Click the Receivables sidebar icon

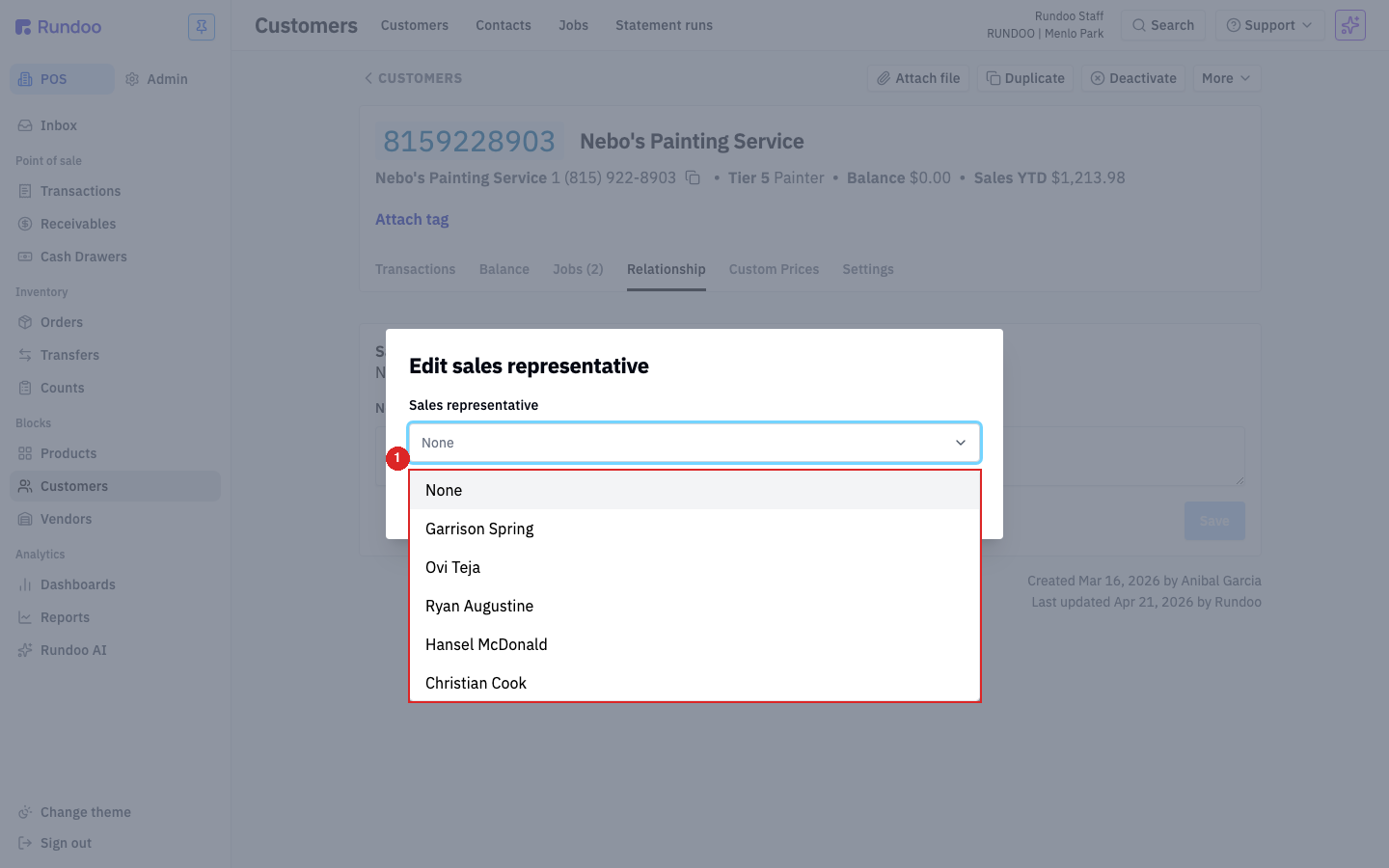click(x=25, y=224)
